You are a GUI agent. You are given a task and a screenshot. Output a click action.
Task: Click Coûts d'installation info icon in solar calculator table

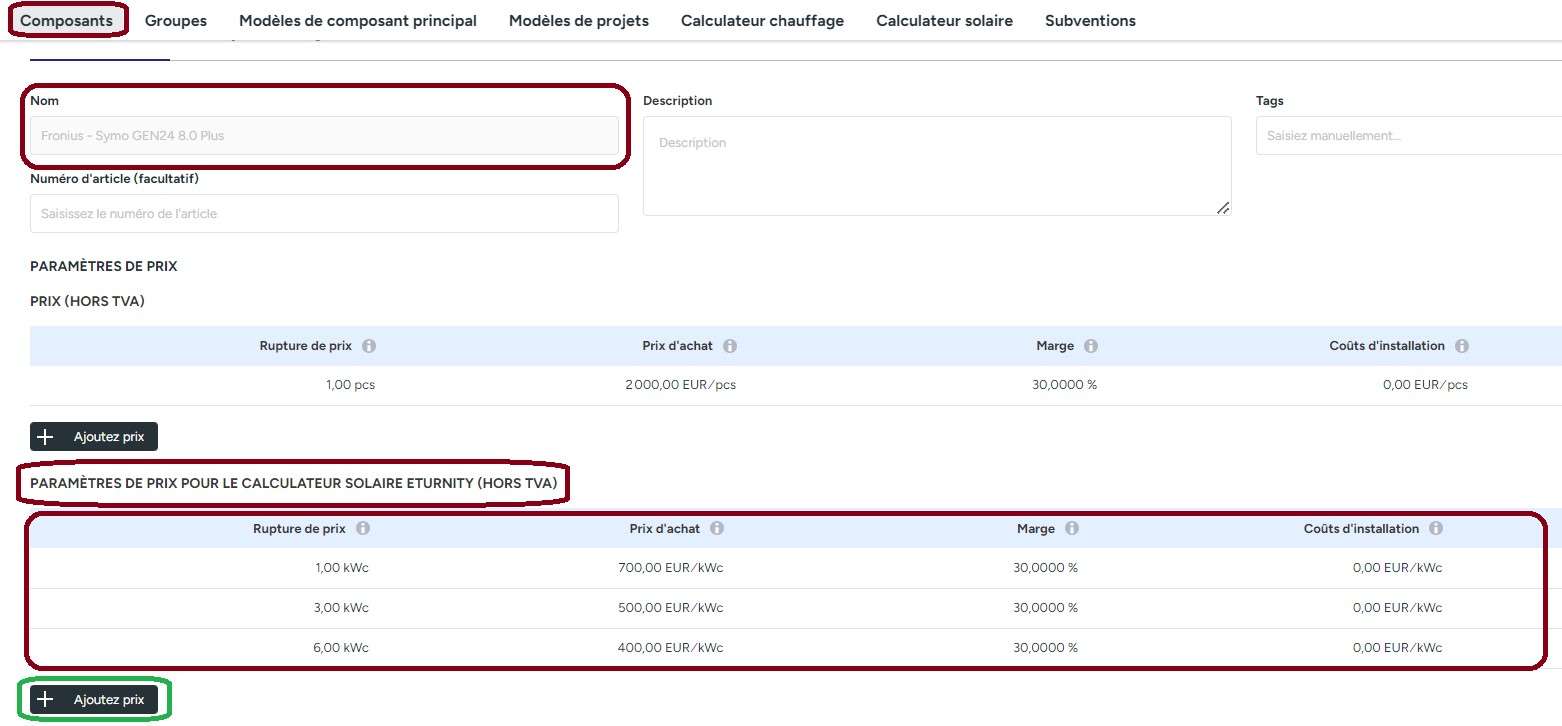pyautogui.click(x=1436, y=528)
